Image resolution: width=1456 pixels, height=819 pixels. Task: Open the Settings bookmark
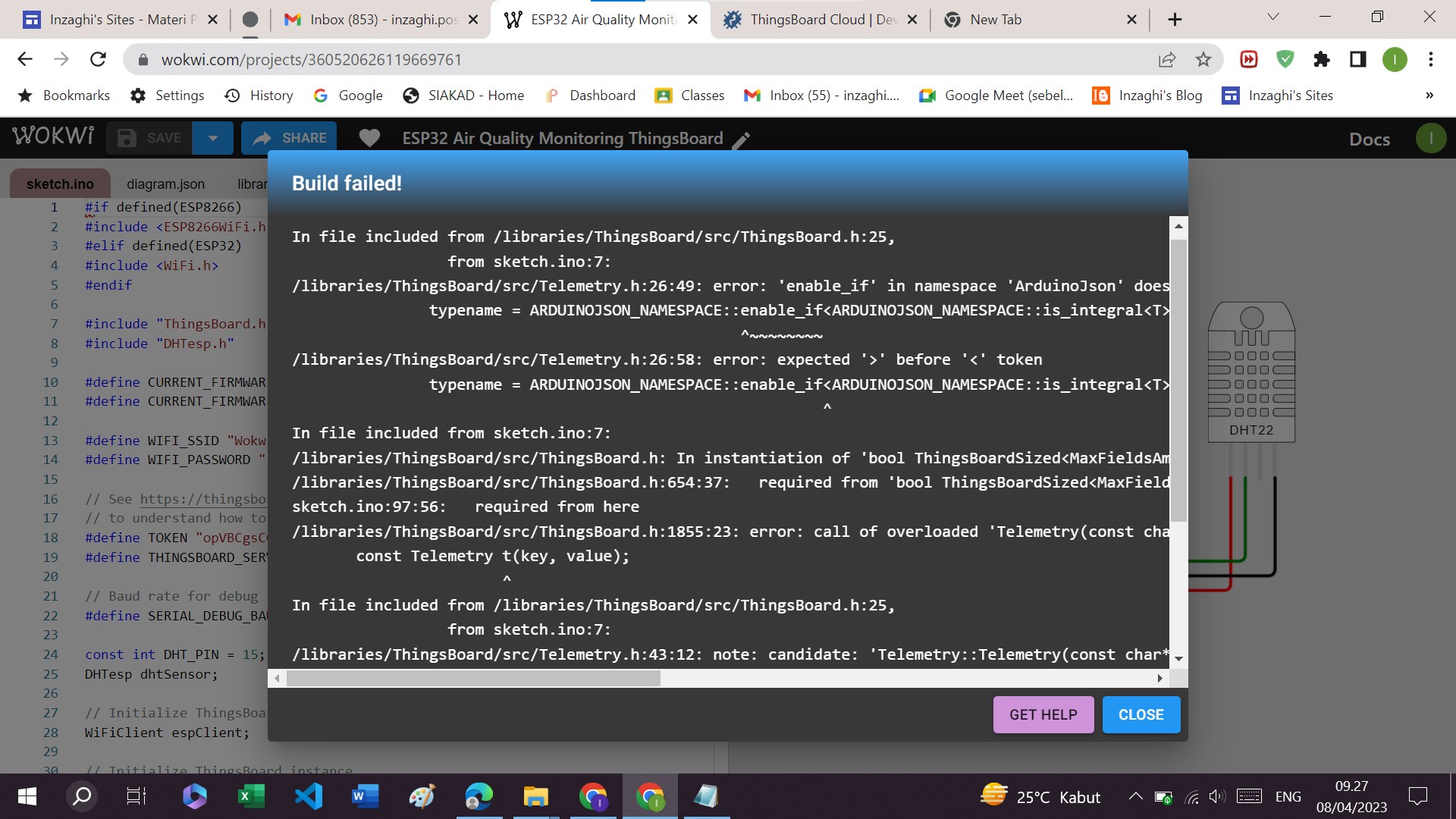pos(167,96)
